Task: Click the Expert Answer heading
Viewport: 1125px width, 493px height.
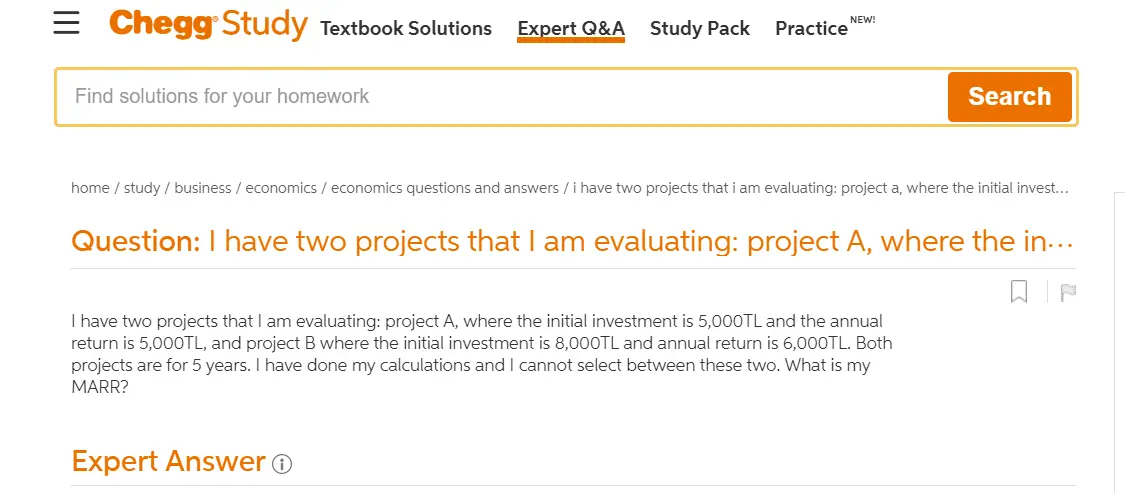Action: click(169, 461)
